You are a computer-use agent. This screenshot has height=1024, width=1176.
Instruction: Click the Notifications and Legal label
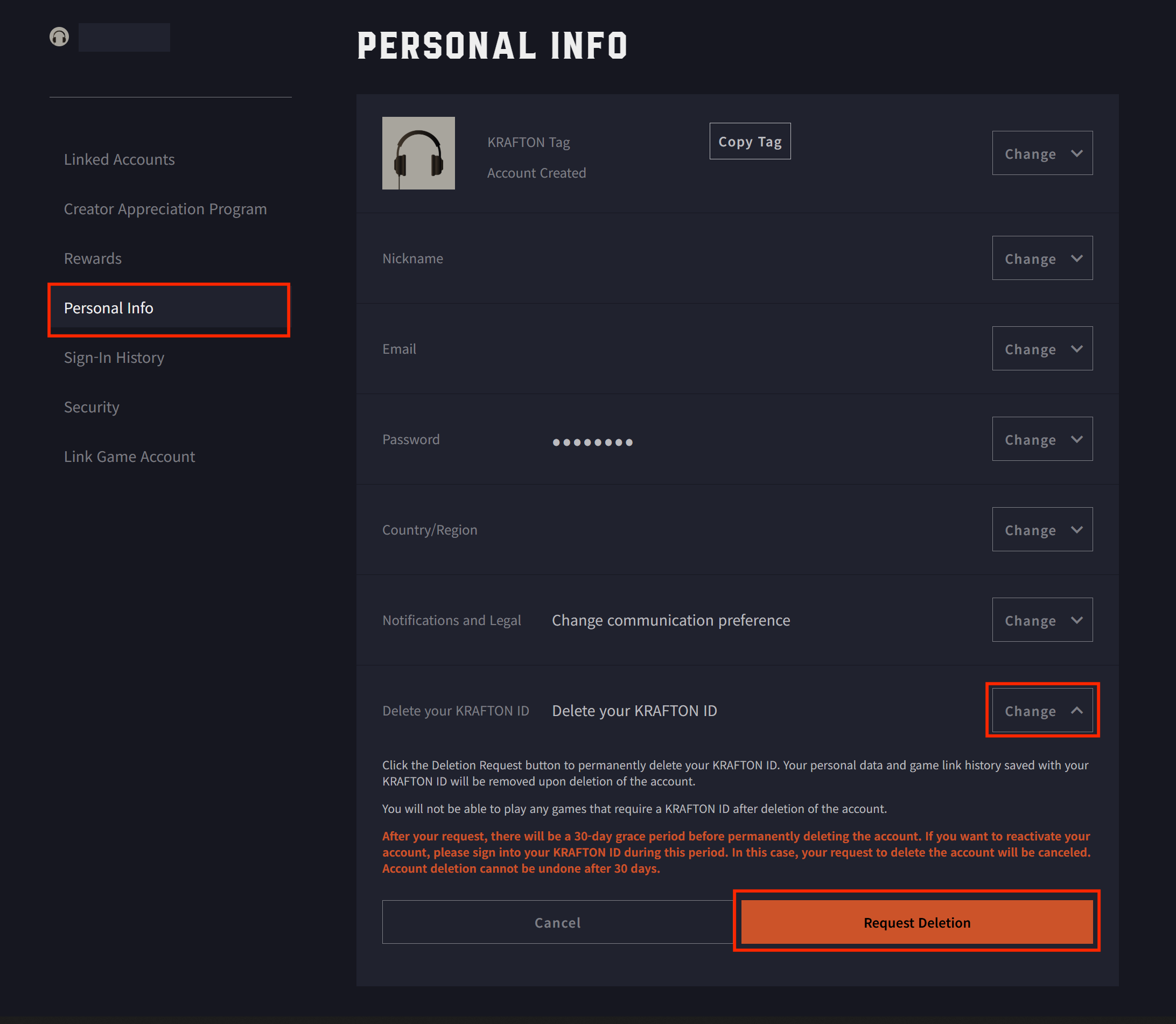coord(451,621)
